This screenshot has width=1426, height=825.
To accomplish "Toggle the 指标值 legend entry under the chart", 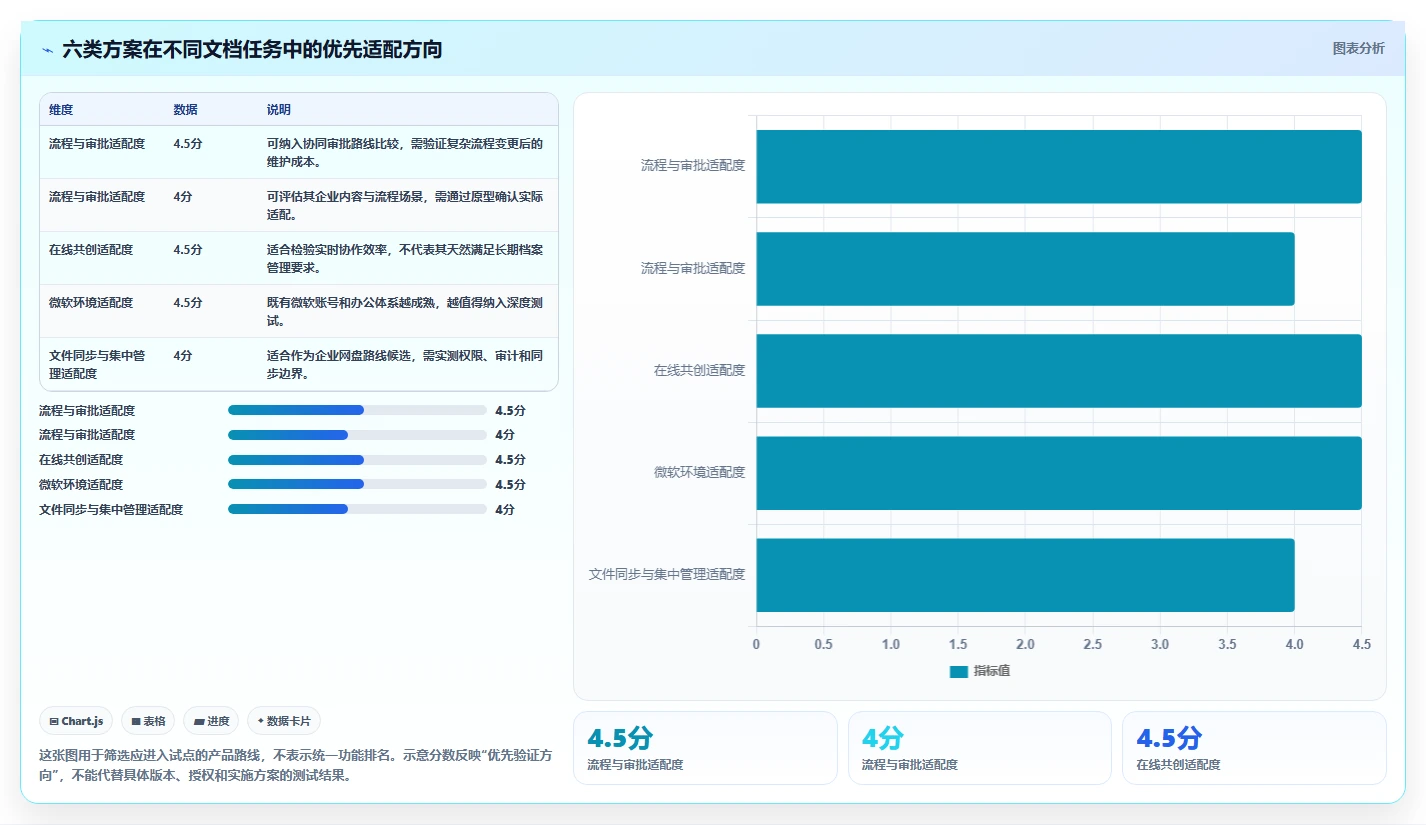I will pyautogui.click(x=980, y=671).
